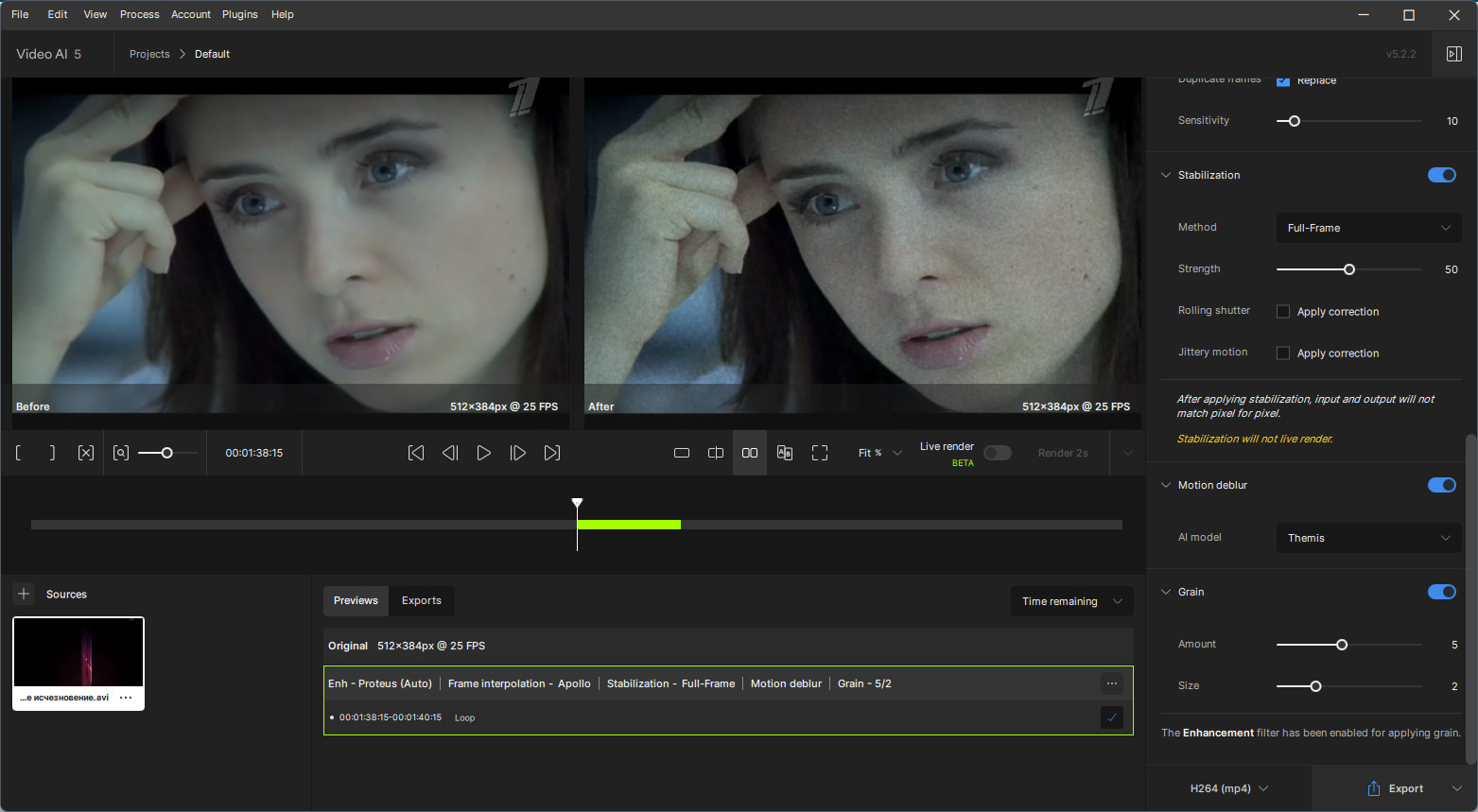Add a new source with plus icon
Image resolution: width=1478 pixels, height=812 pixels.
click(x=24, y=594)
